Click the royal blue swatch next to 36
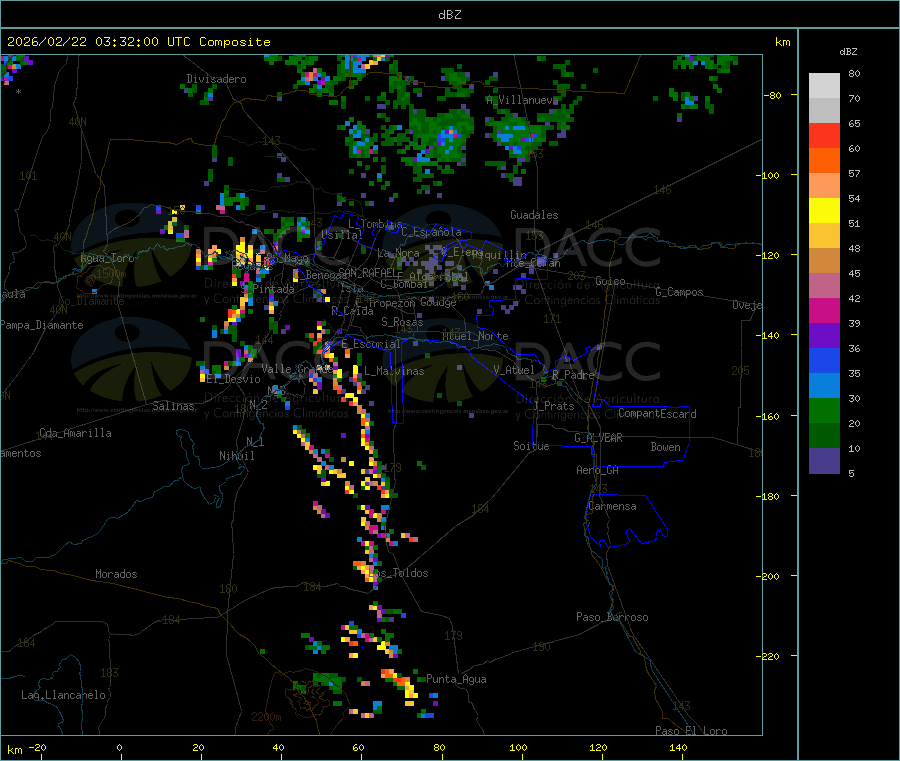 824,360
